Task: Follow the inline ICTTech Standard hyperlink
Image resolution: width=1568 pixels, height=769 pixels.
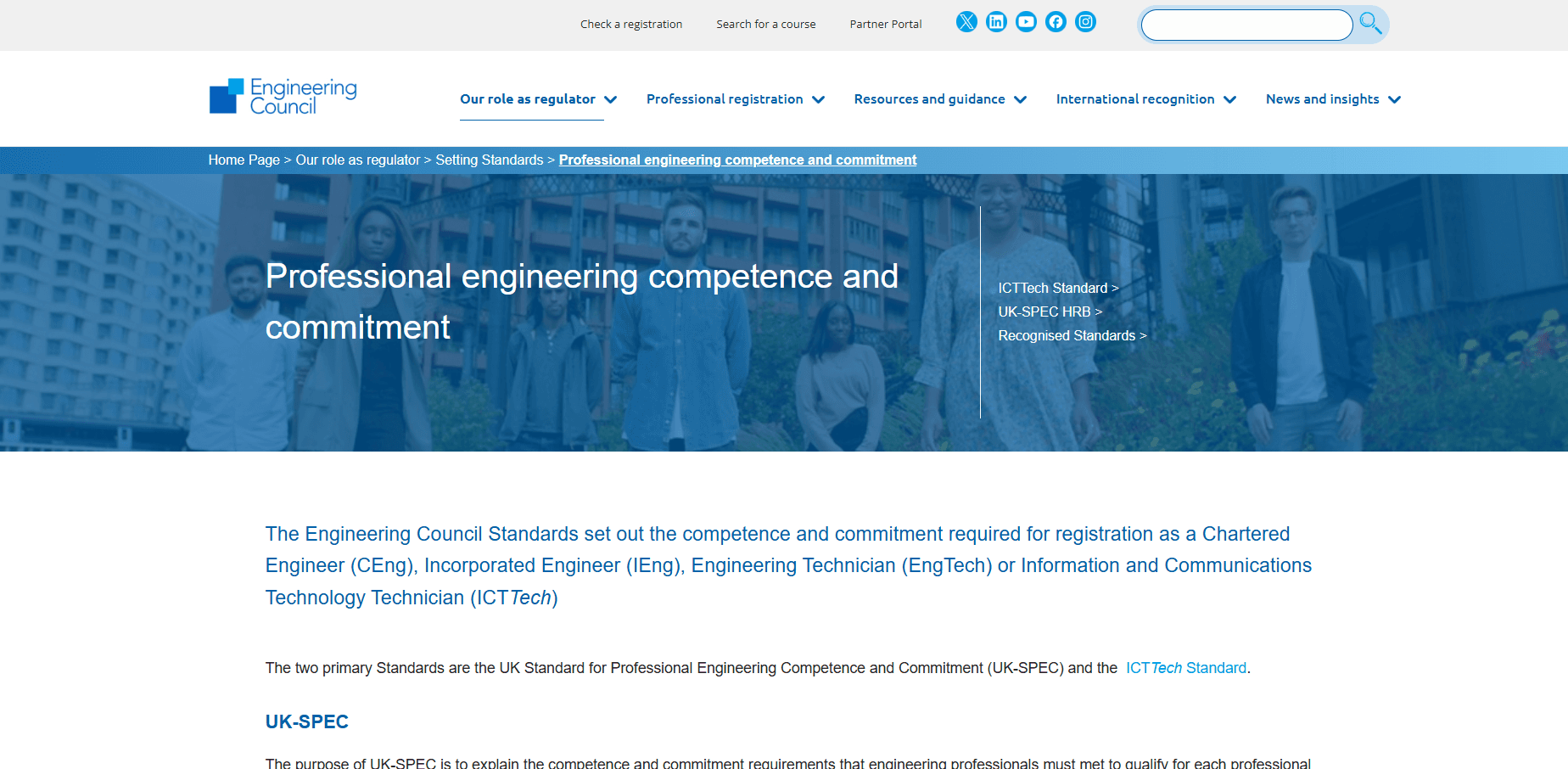Action: click(1186, 668)
